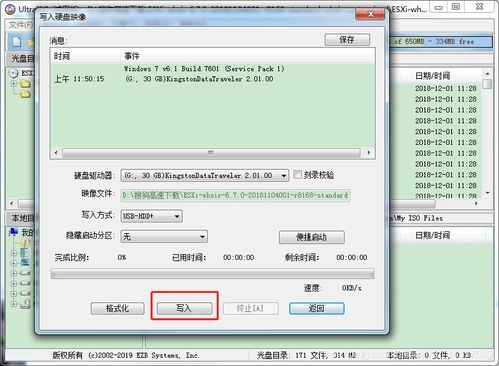This screenshot has width=499, height=366.
Task: Click the 便捷启动 button
Action: [312, 237]
